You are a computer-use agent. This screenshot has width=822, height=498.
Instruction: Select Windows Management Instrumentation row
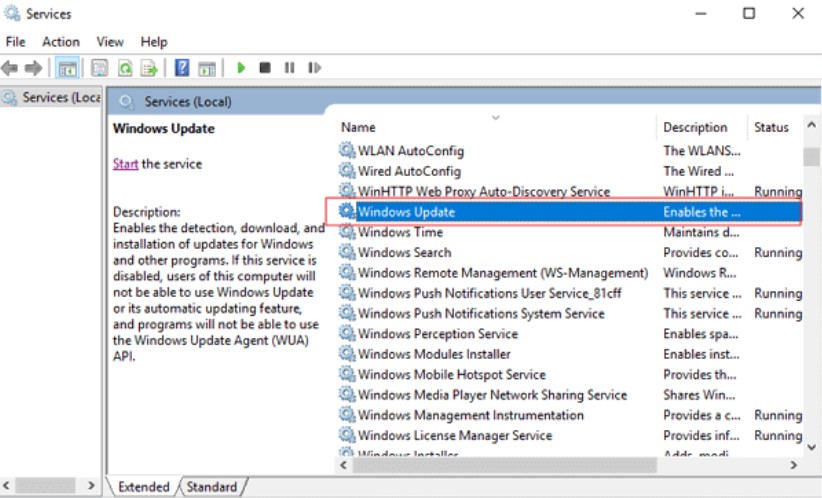570,415
